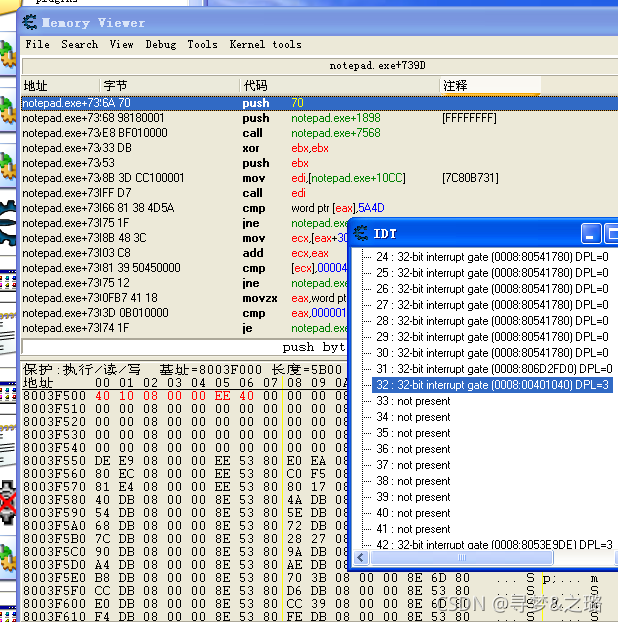This screenshot has height=622, width=618.
Task: Click the IDT window title icon
Action: pyautogui.click(x=361, y=233)
